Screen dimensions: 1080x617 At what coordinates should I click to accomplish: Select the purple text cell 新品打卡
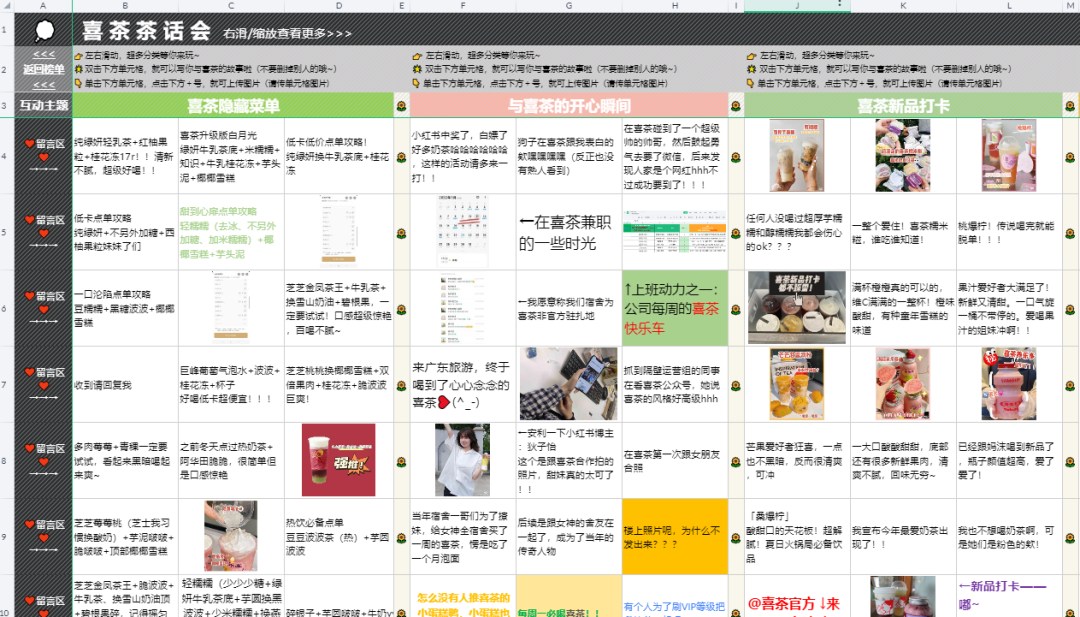click(x=1009, y=596)
